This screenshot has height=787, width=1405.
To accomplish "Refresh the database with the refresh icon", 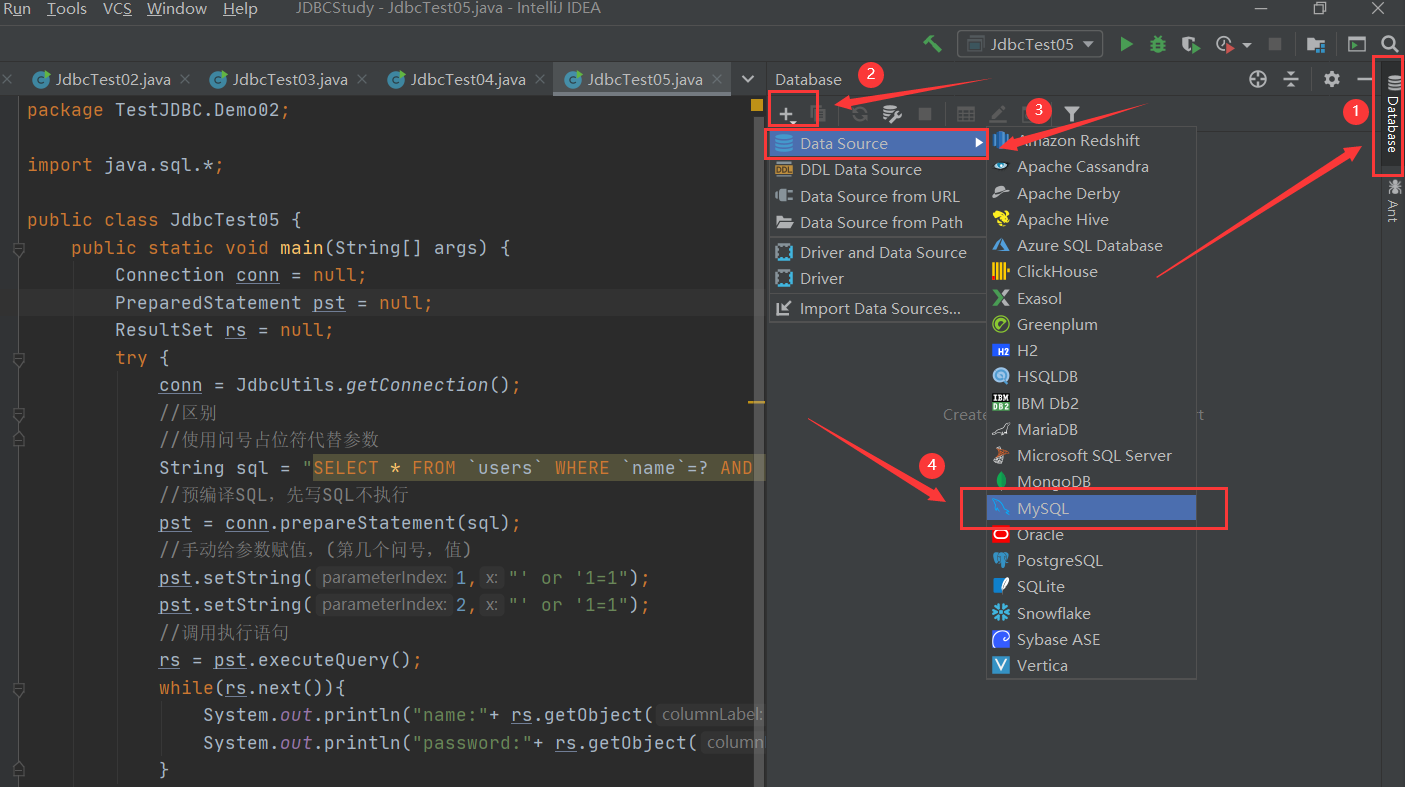I will 860,114.
